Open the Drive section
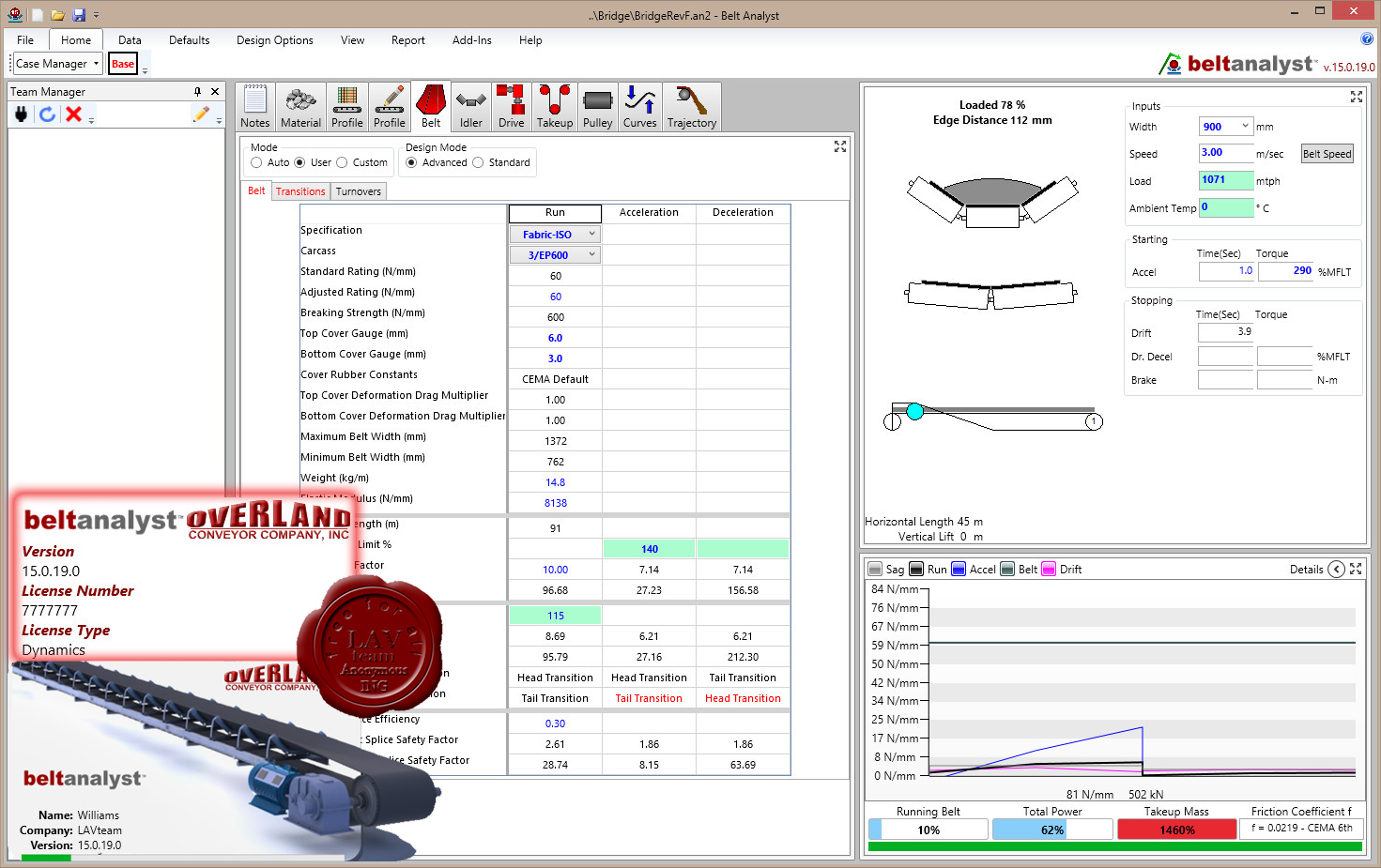The image size is (1381, 868). click(512, 107)
